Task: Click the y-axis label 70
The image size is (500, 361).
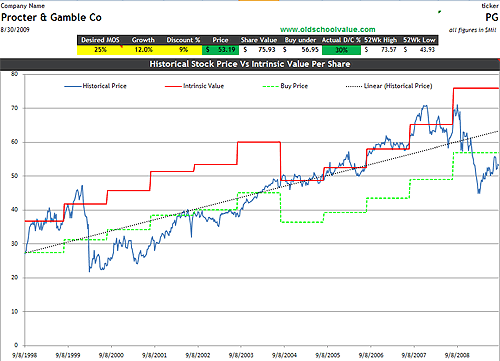Action: (15, 108)
